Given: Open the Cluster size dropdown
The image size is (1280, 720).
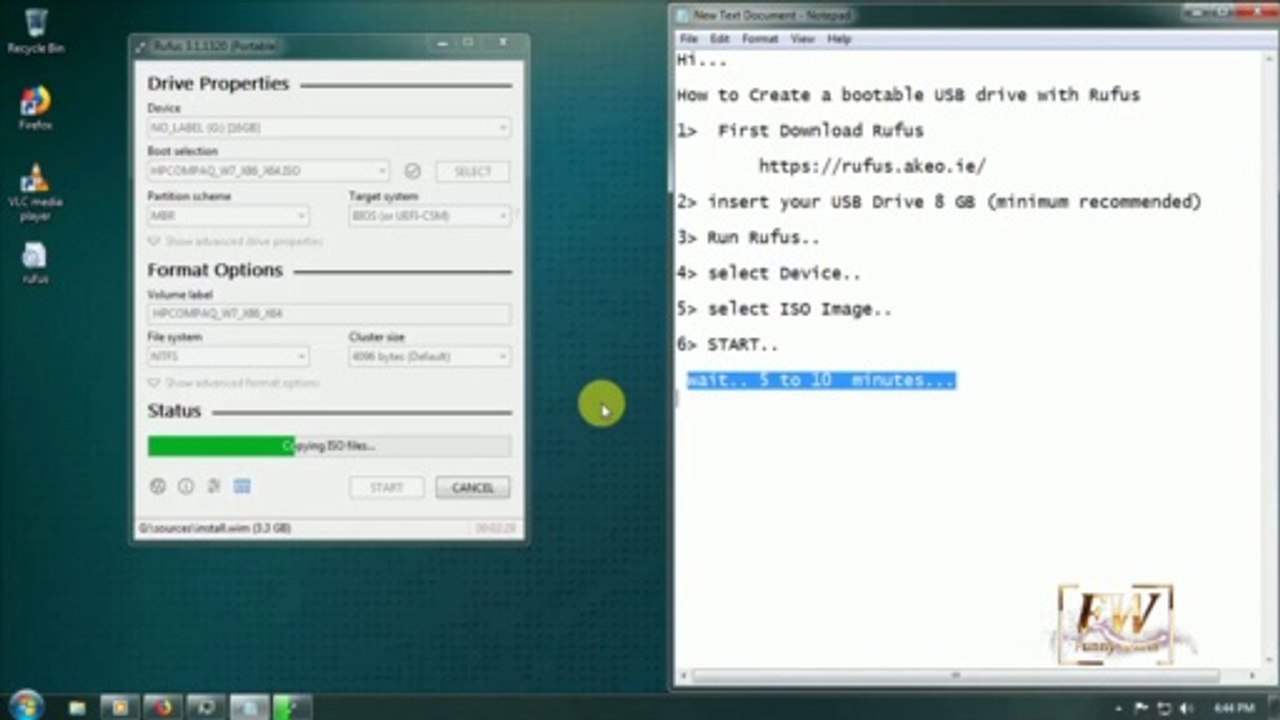Looking at the screenshot, I should [430, 356].
